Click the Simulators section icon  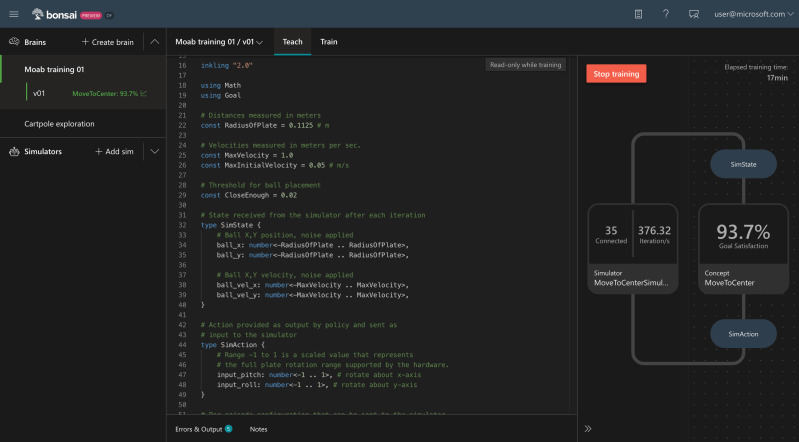pos(14,151)
